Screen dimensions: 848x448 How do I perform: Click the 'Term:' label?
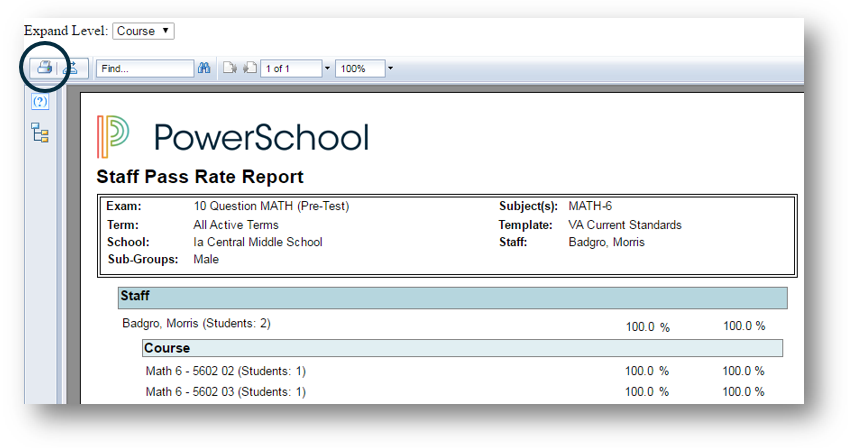(123, 225)
